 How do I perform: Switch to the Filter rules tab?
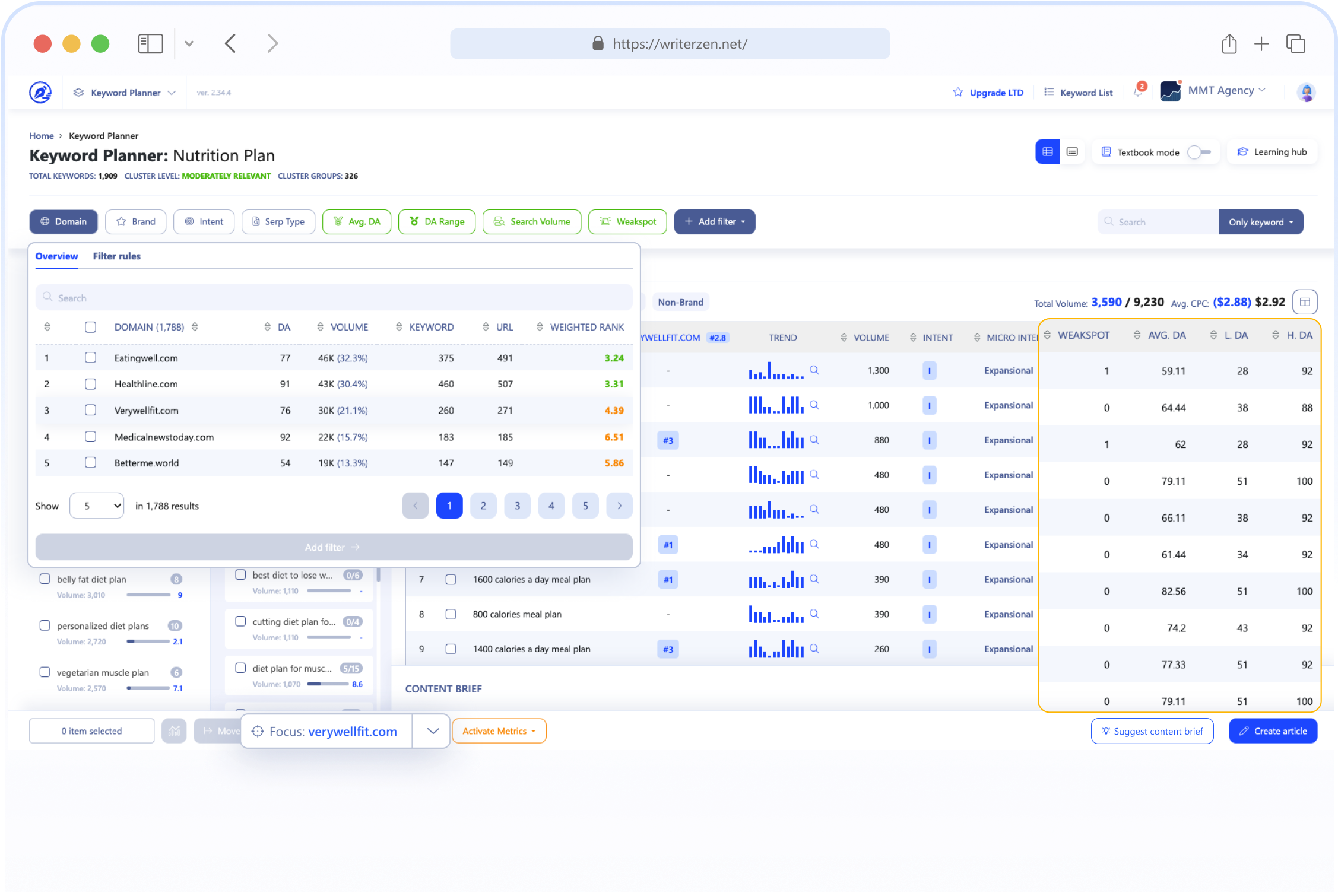tap(116, 256)
